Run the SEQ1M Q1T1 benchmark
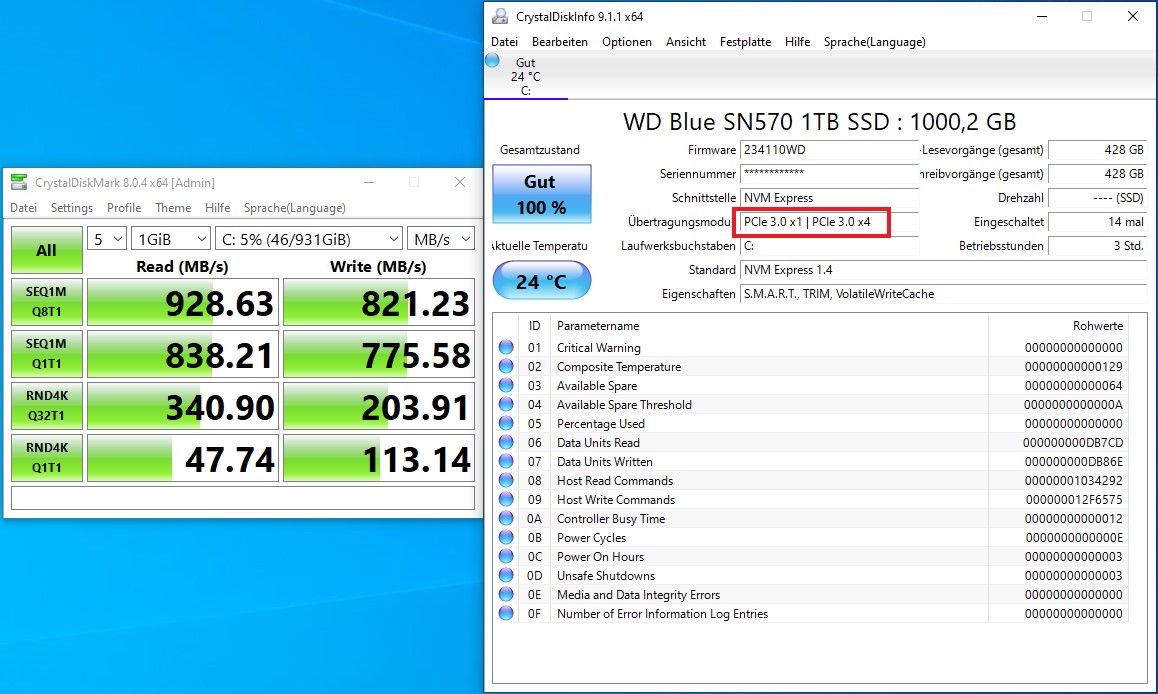 pyautogui.click(x=47, y=354)
